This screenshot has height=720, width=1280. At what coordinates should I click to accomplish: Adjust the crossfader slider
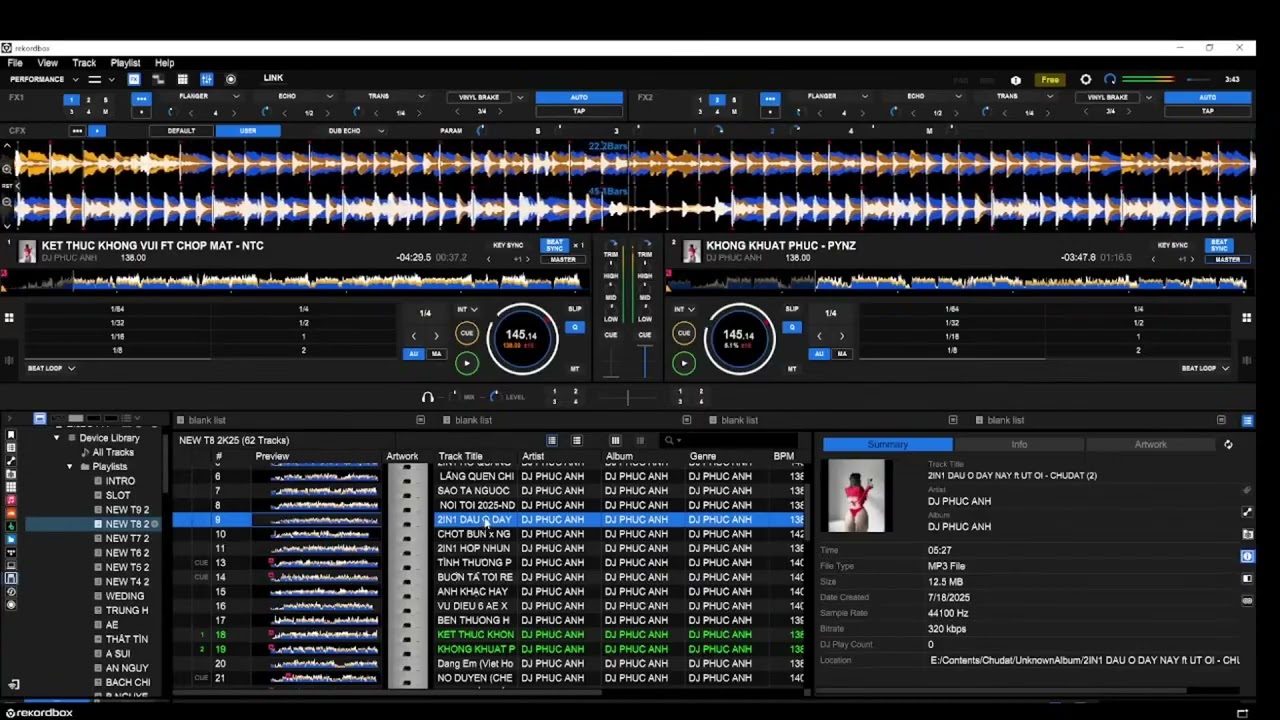pos(628,397)
